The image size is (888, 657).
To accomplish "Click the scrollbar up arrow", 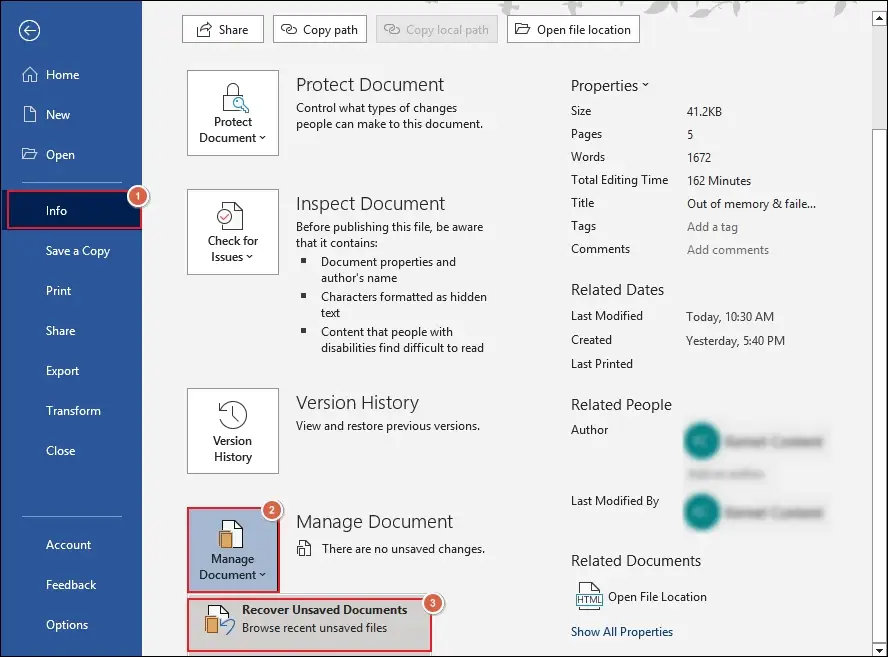I will coord(880,19).
